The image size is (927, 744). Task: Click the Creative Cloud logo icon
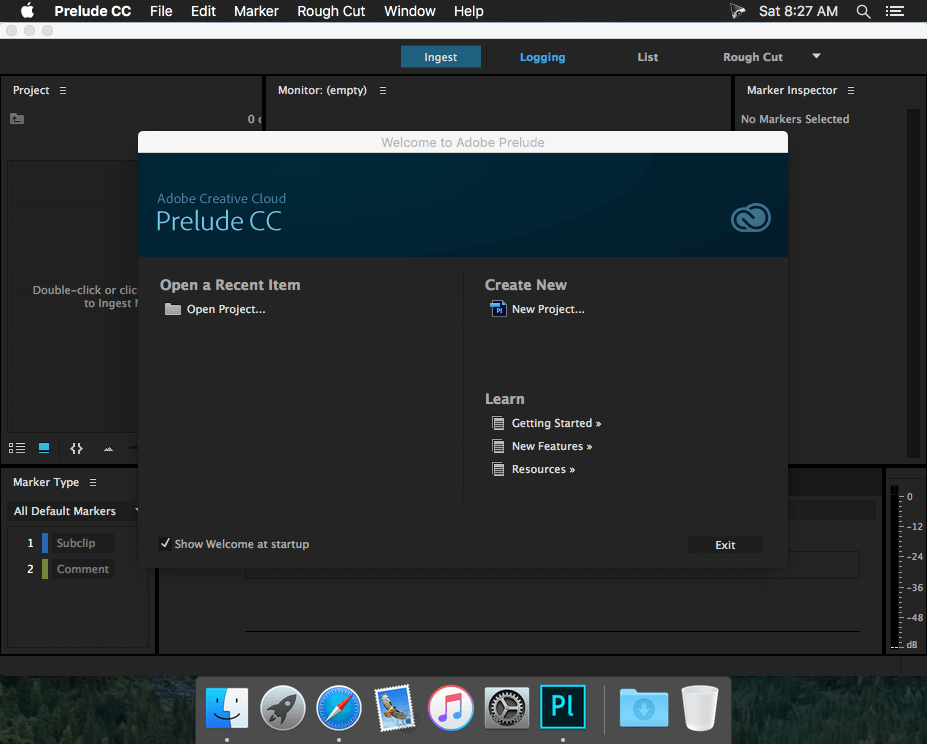click(751, 218)
